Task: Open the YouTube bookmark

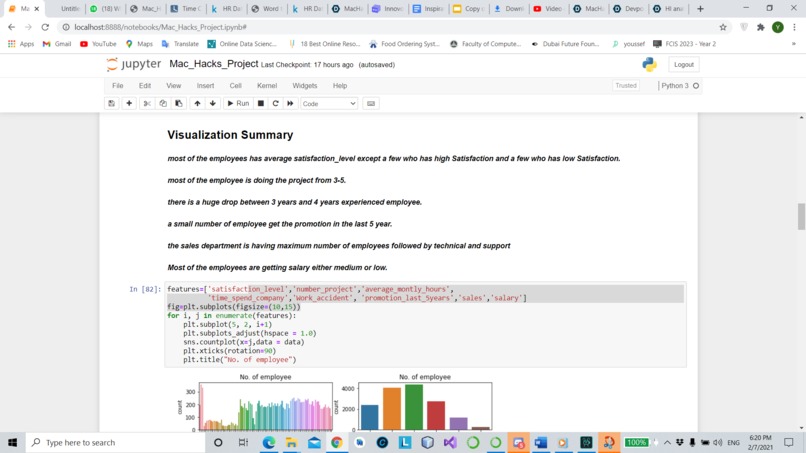Action: [x=98, y=44]
